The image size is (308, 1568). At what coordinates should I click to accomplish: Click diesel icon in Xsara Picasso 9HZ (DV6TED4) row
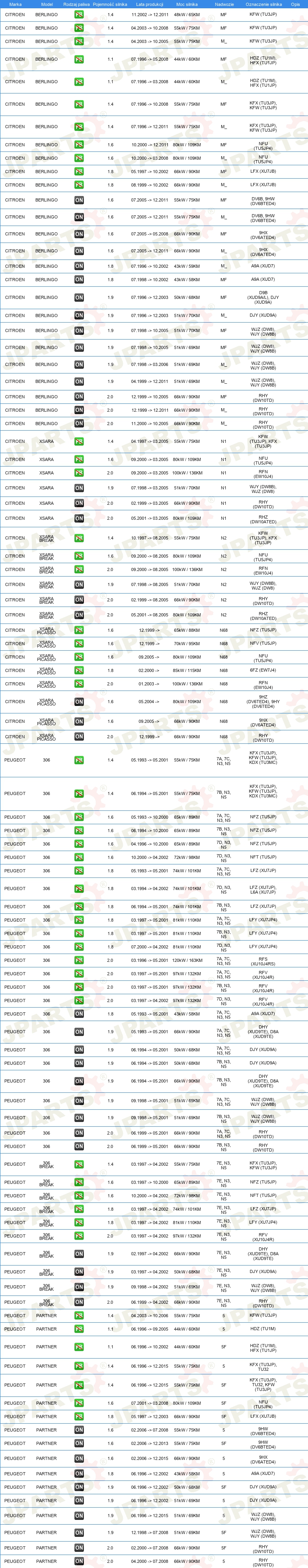pos(79,702)
